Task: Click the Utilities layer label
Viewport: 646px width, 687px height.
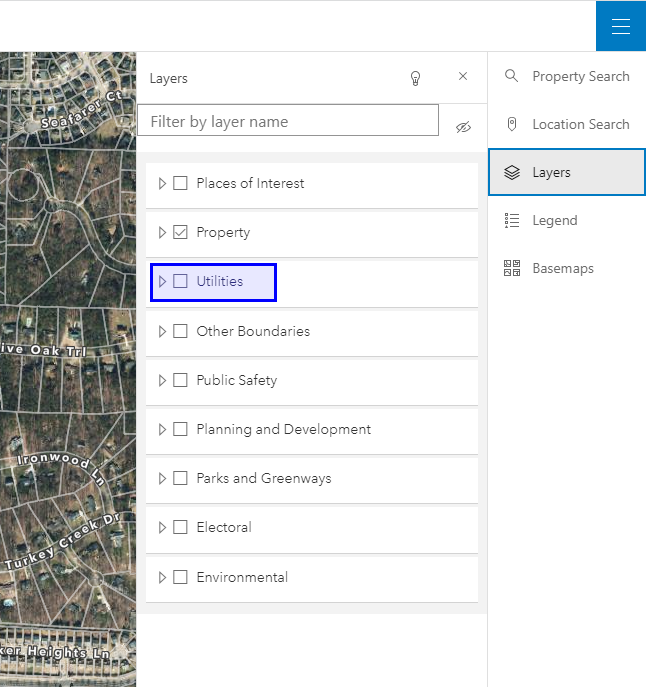Action: (x=220, y=281)
